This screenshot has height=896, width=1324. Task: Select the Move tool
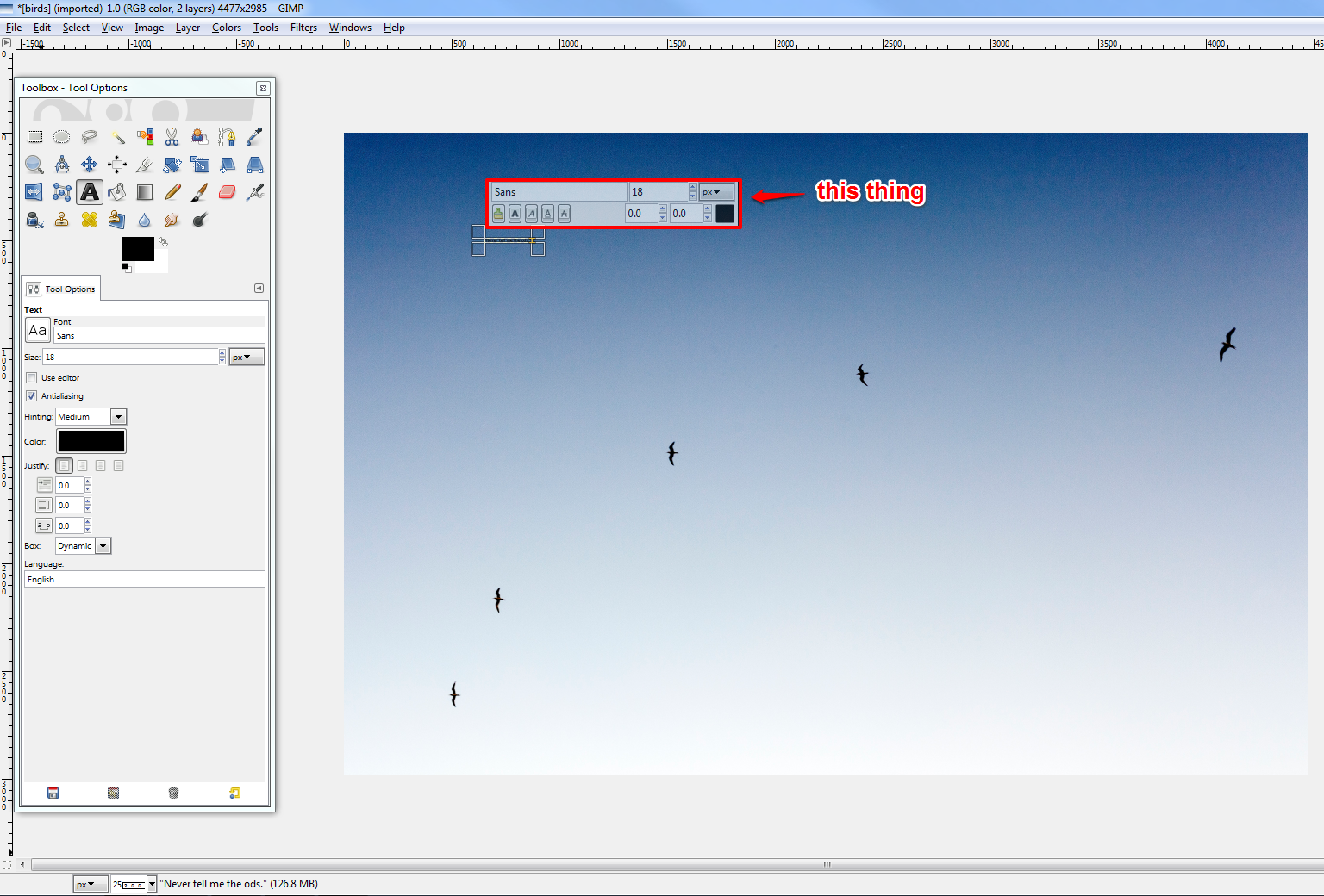point(89,165)
